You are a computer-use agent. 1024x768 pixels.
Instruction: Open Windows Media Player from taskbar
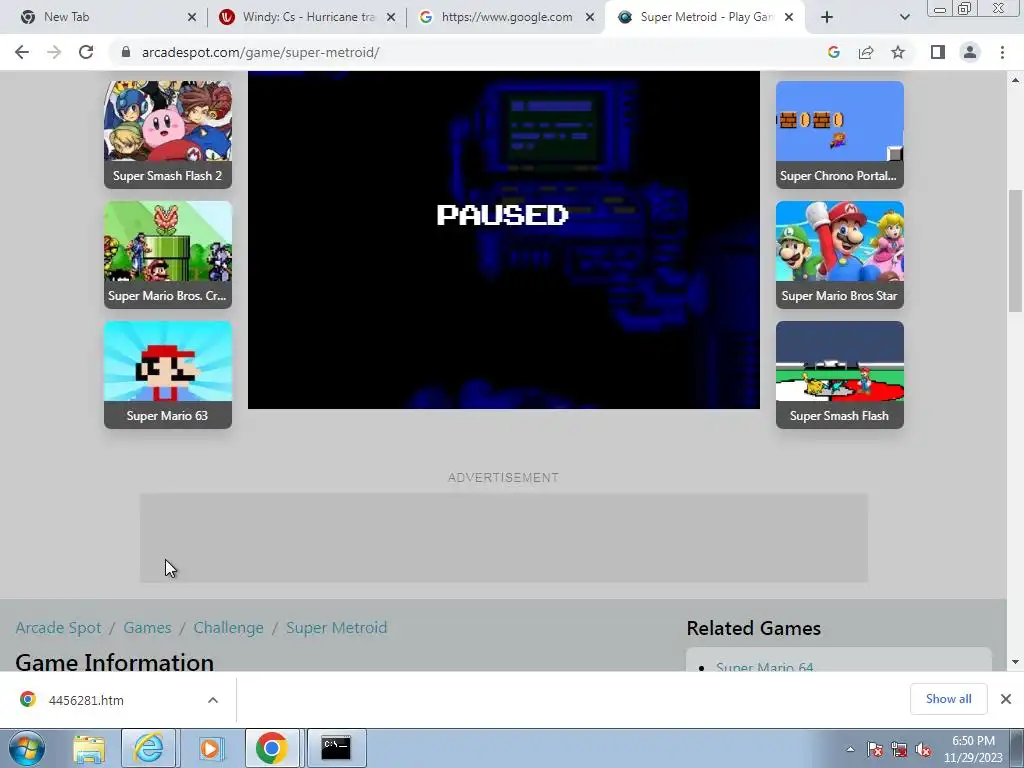point(210,748)
